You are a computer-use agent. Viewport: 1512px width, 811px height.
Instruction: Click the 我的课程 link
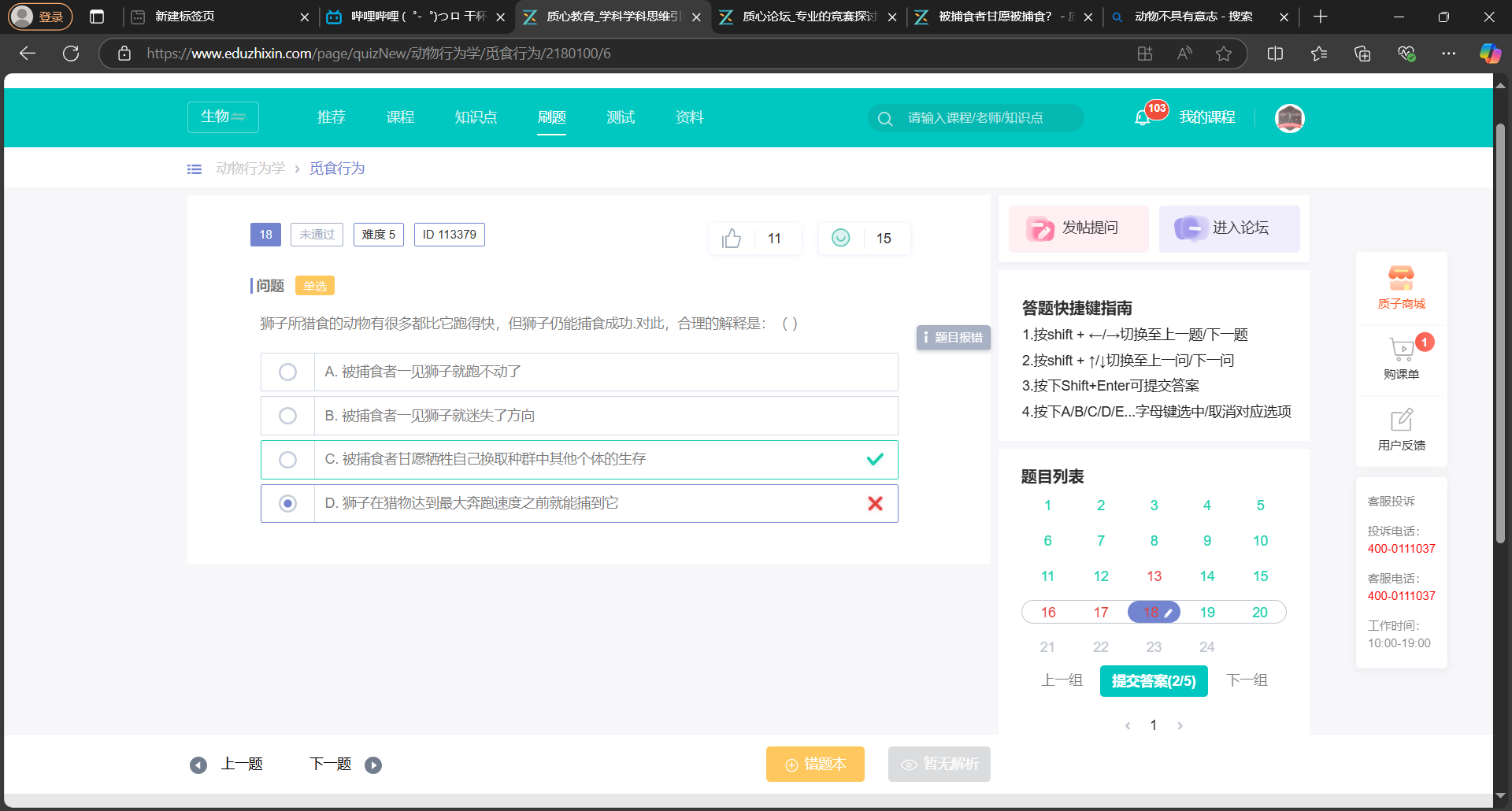pos(1207,118)
